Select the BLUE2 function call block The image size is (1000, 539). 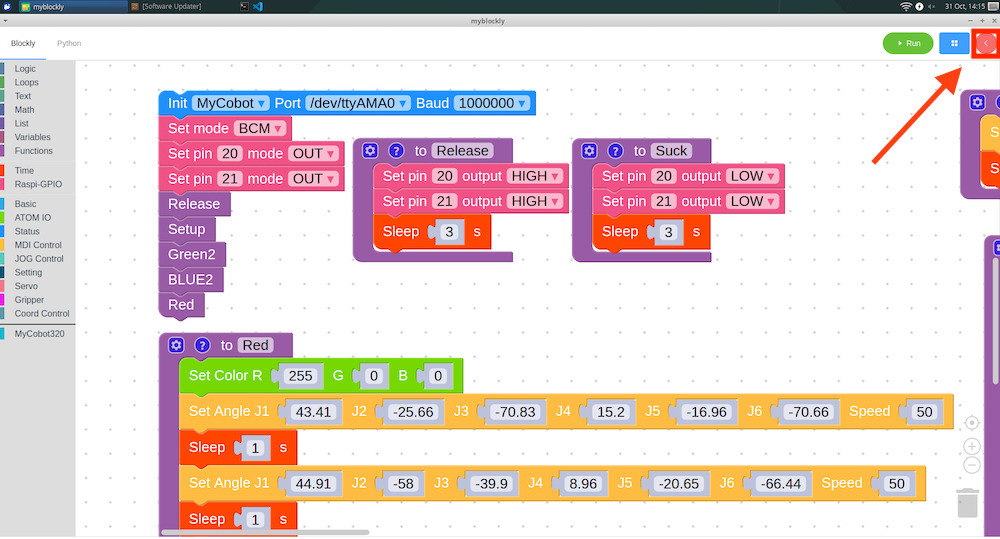coord(190,279)
